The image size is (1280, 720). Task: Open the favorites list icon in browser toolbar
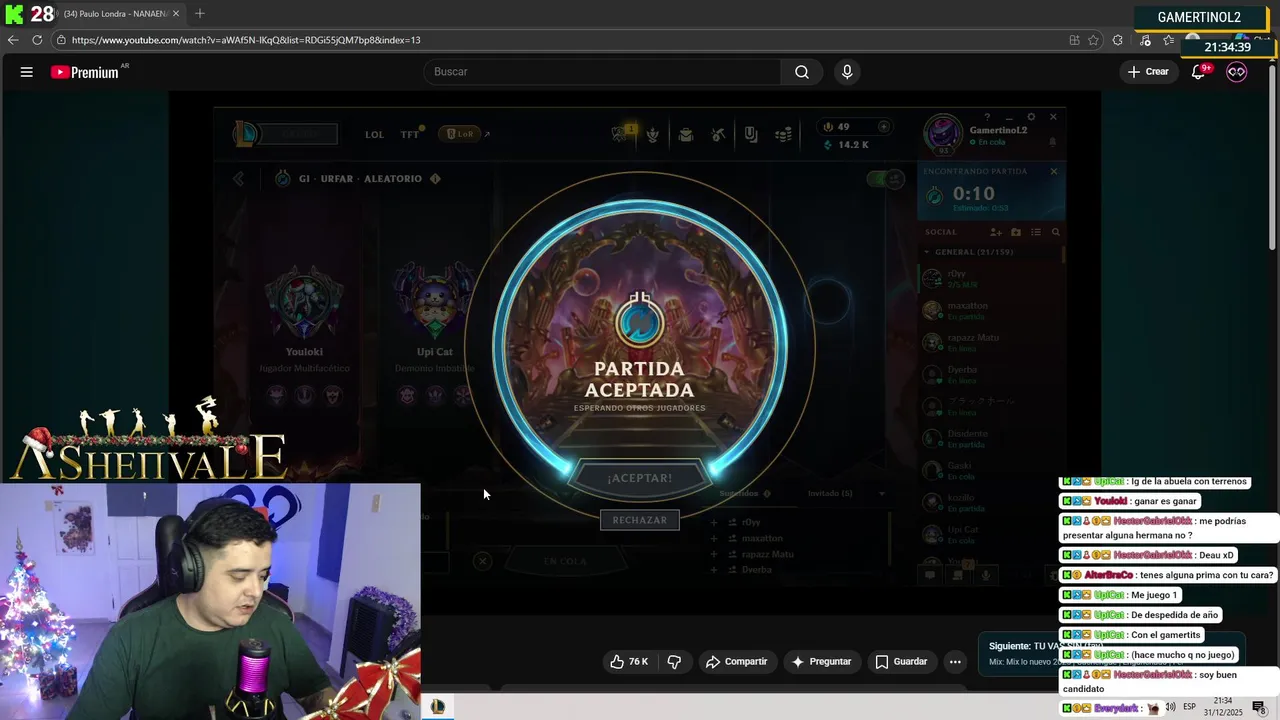(1169, 40)
